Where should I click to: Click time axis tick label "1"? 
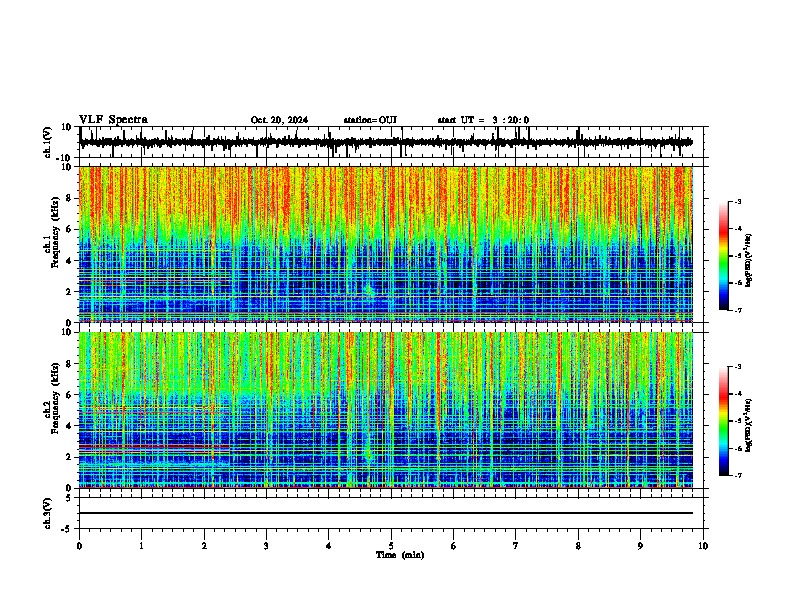tap(141, 546)
